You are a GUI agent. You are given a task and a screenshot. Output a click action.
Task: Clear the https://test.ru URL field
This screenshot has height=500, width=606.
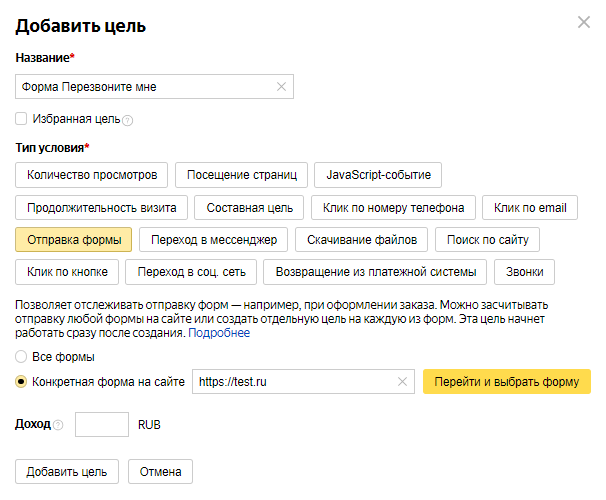click(x=403, y=381)
